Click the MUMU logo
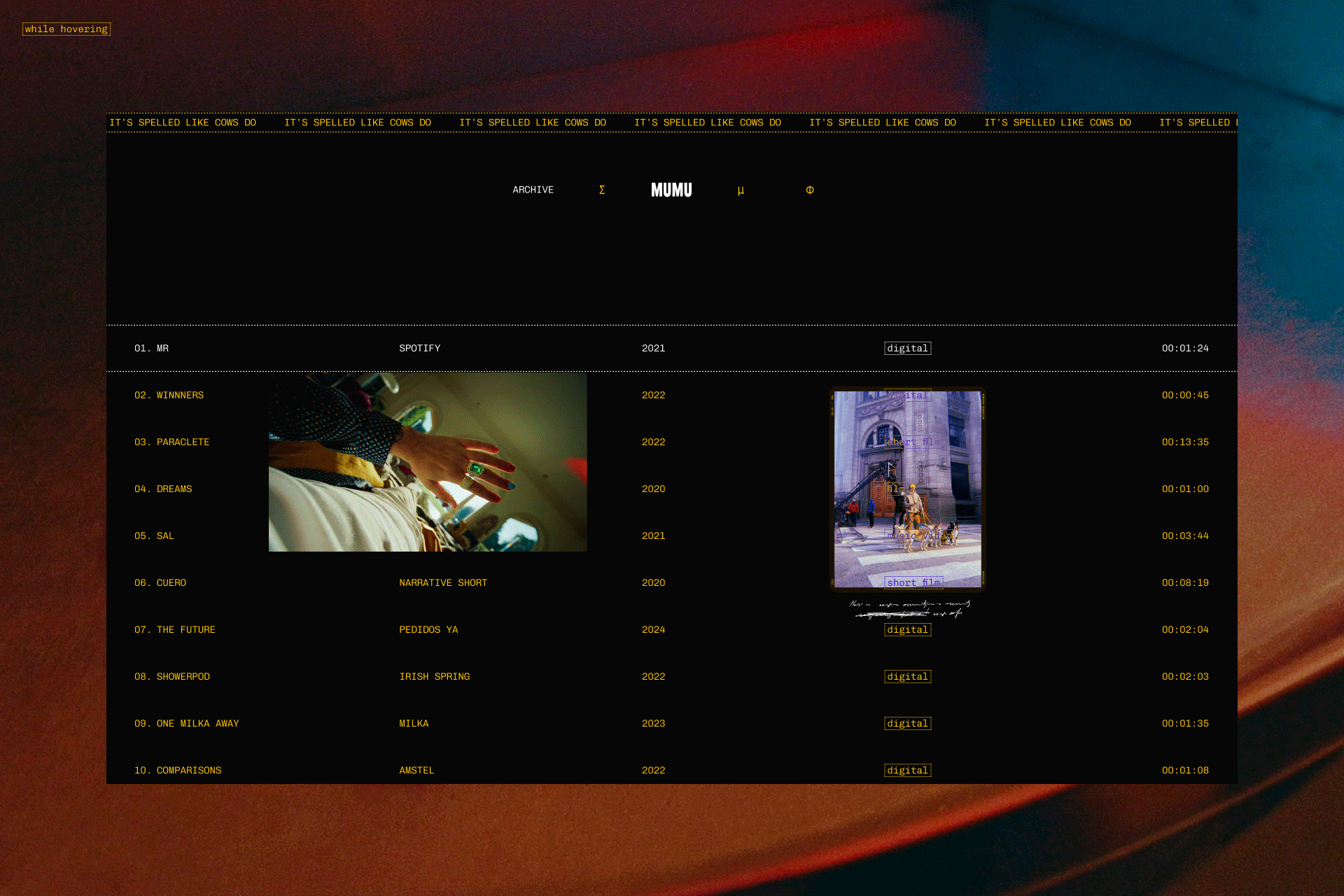This screenshot has height=896, width=1344. click(x=671, y=190)
